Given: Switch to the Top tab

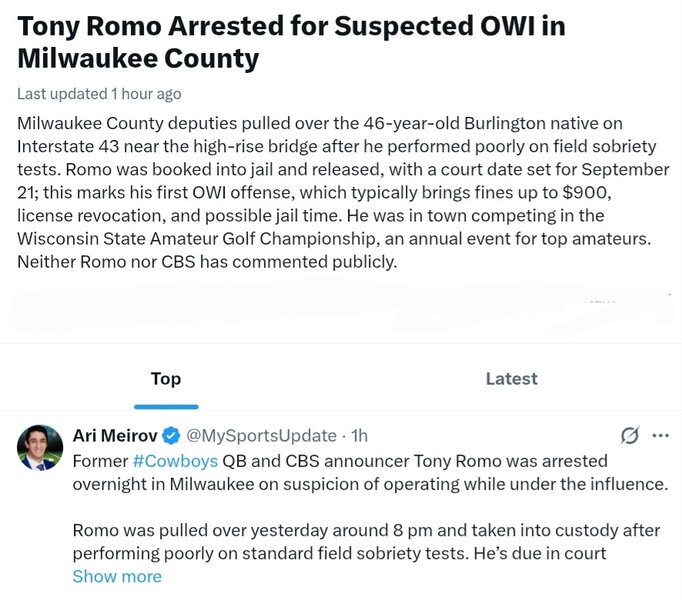Looking at the screenshot, I should (x=166, y=379).
